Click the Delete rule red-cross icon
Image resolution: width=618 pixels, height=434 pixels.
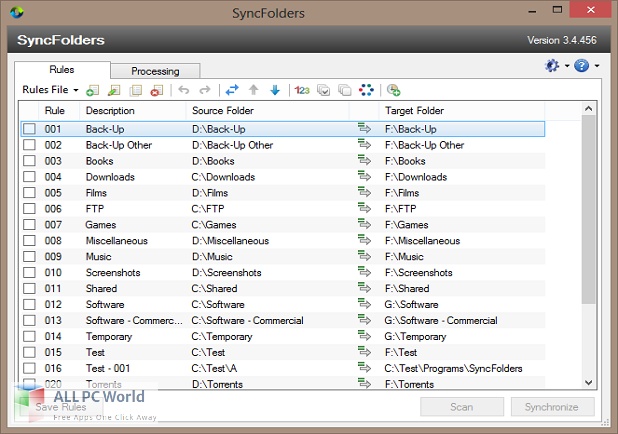[157, 90]
